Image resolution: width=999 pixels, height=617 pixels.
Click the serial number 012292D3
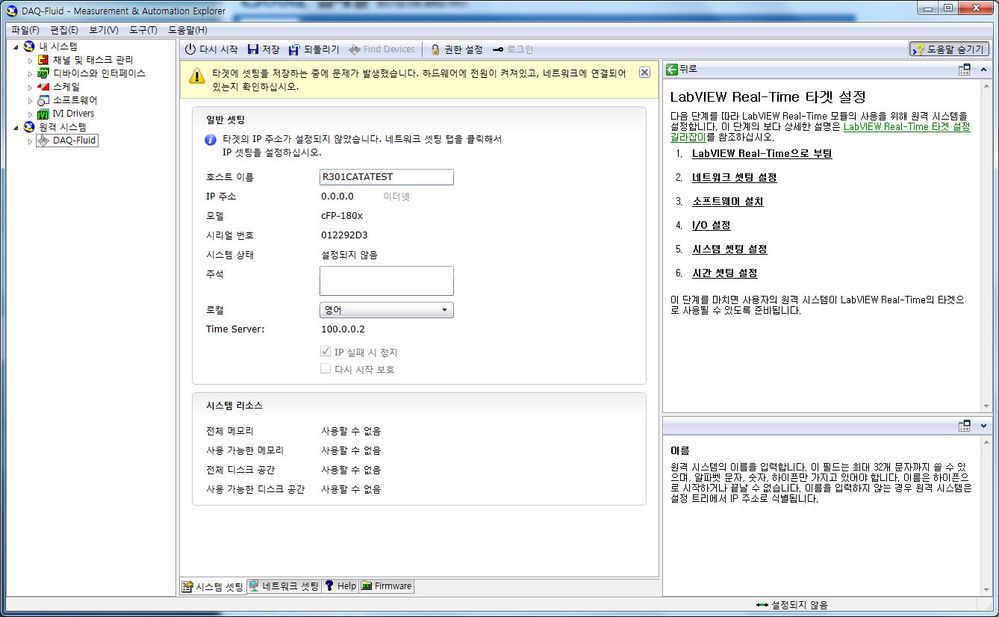click(344, 235)
